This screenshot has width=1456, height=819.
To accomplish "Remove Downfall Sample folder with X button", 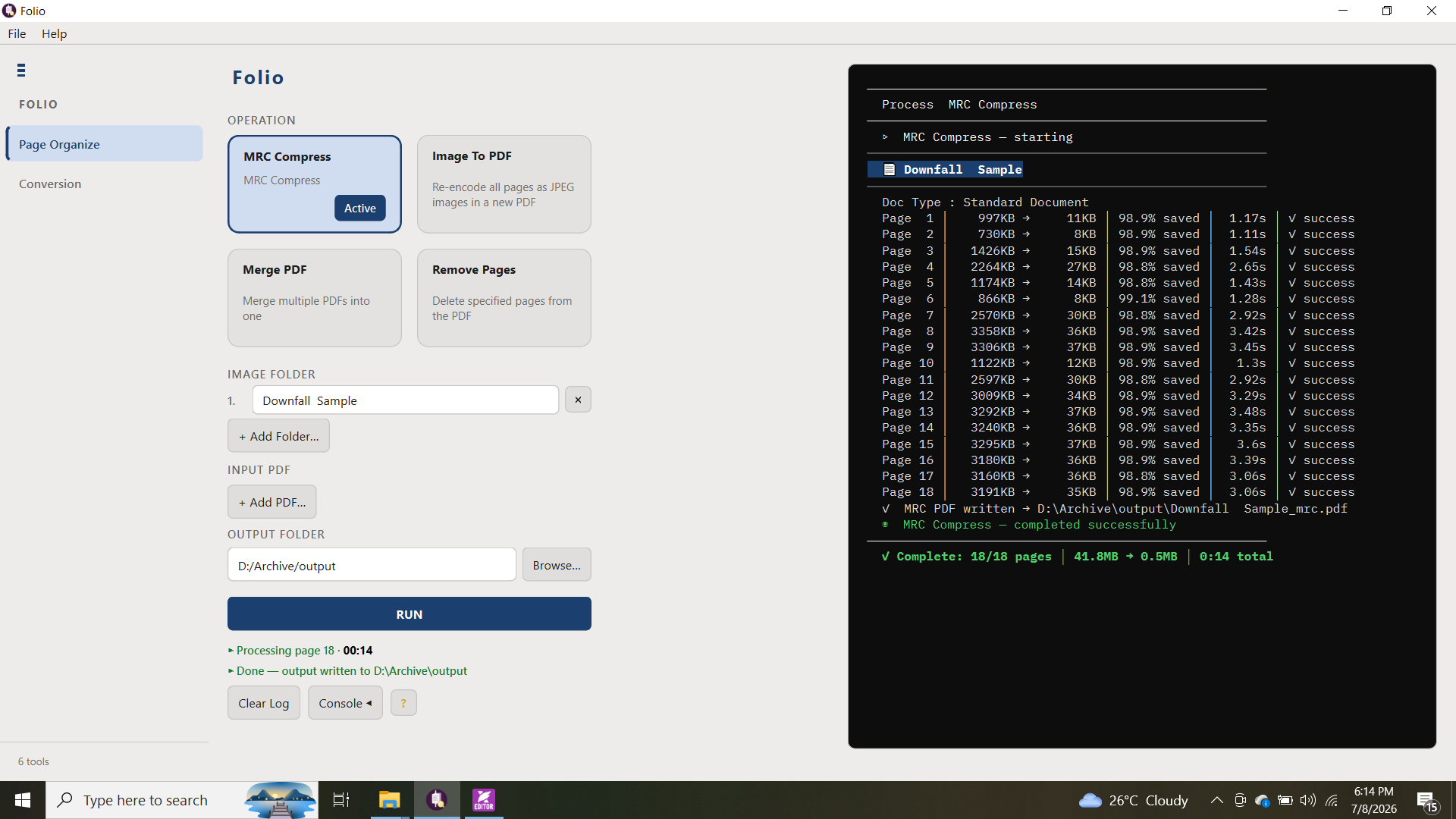I will pos(578,400).
